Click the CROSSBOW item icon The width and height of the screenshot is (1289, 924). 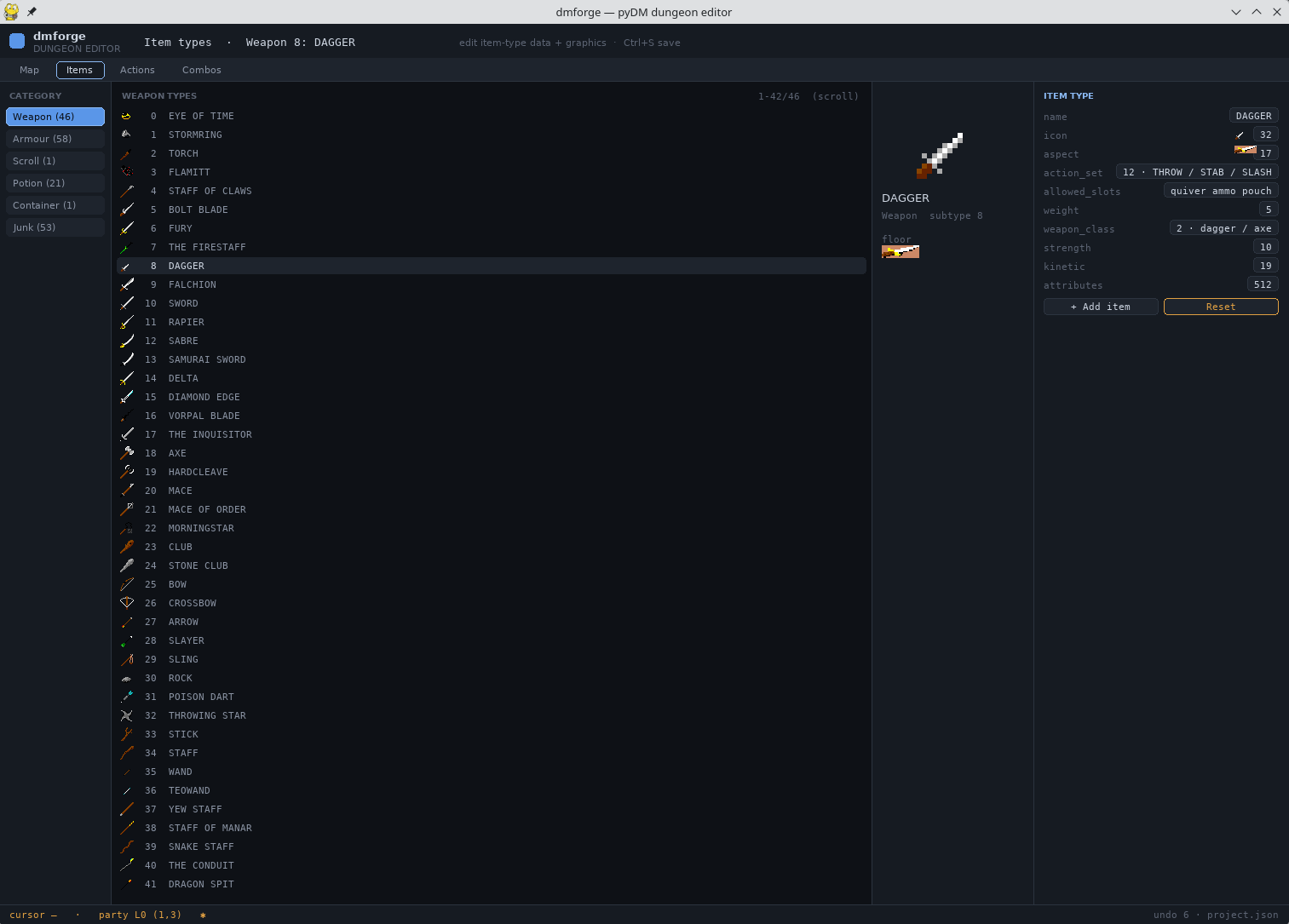(x=127, y=603)
